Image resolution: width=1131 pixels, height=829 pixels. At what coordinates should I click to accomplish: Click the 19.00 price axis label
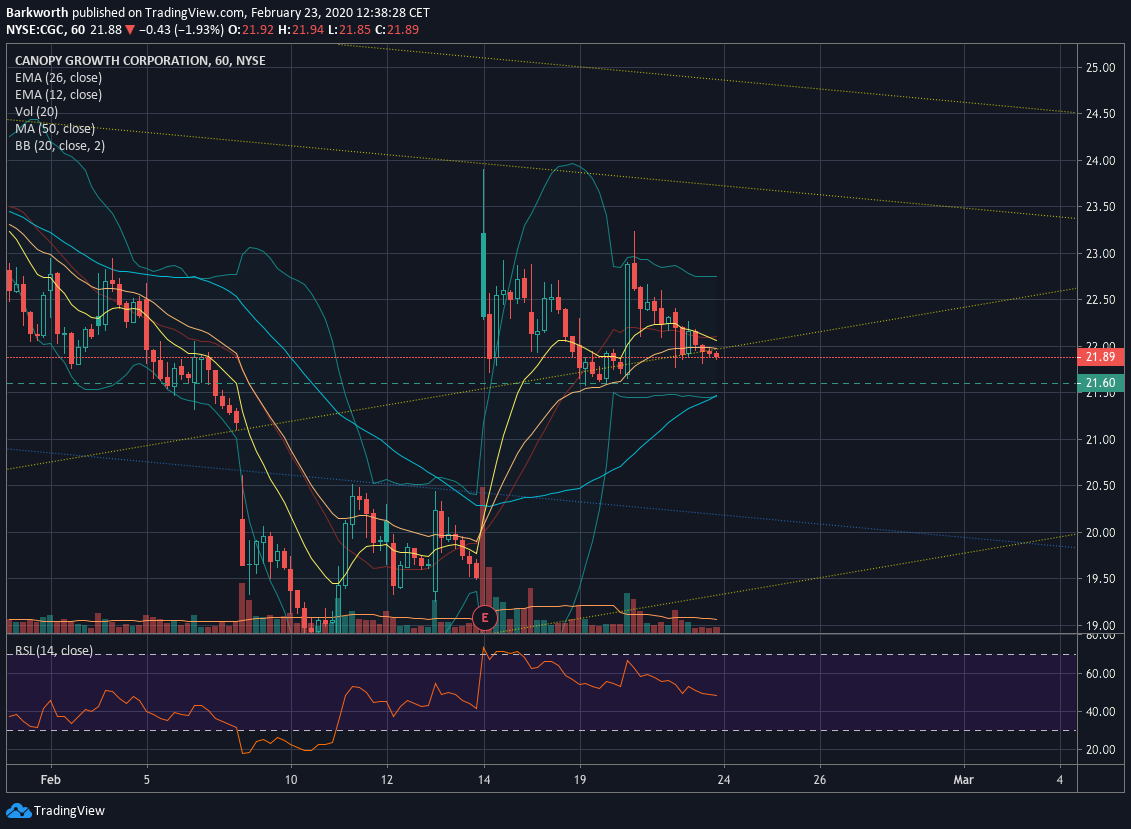(1100, 626)
